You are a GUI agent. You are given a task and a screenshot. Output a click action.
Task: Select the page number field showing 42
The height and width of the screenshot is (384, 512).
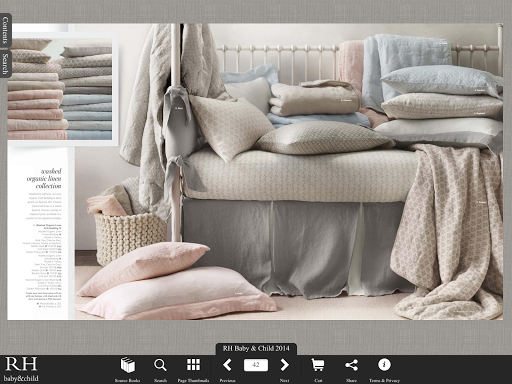pos(256,365)
